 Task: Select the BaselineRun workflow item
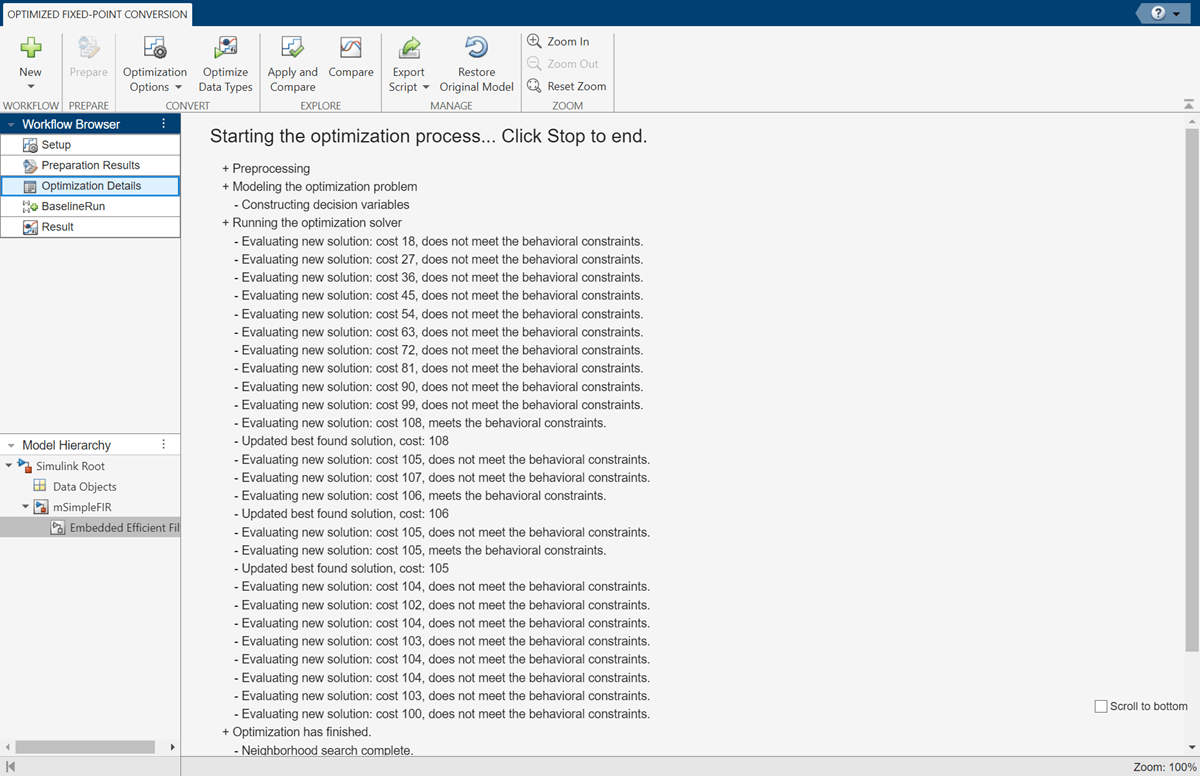pyautogui.click(x=72, y=206)
